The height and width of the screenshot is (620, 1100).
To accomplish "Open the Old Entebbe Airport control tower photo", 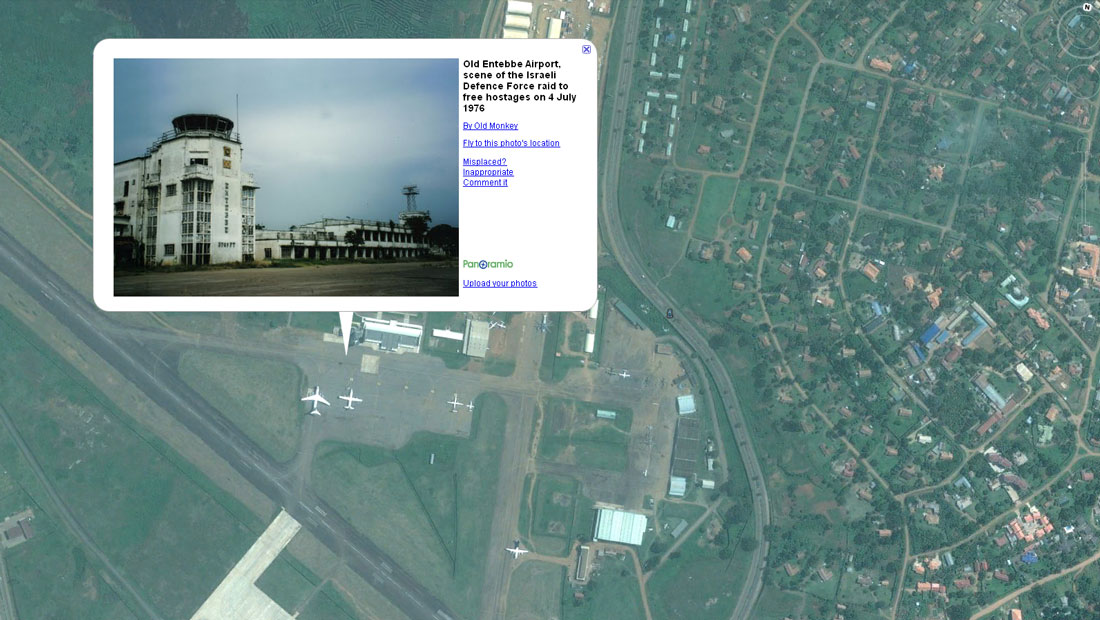I will pos(286,177).
